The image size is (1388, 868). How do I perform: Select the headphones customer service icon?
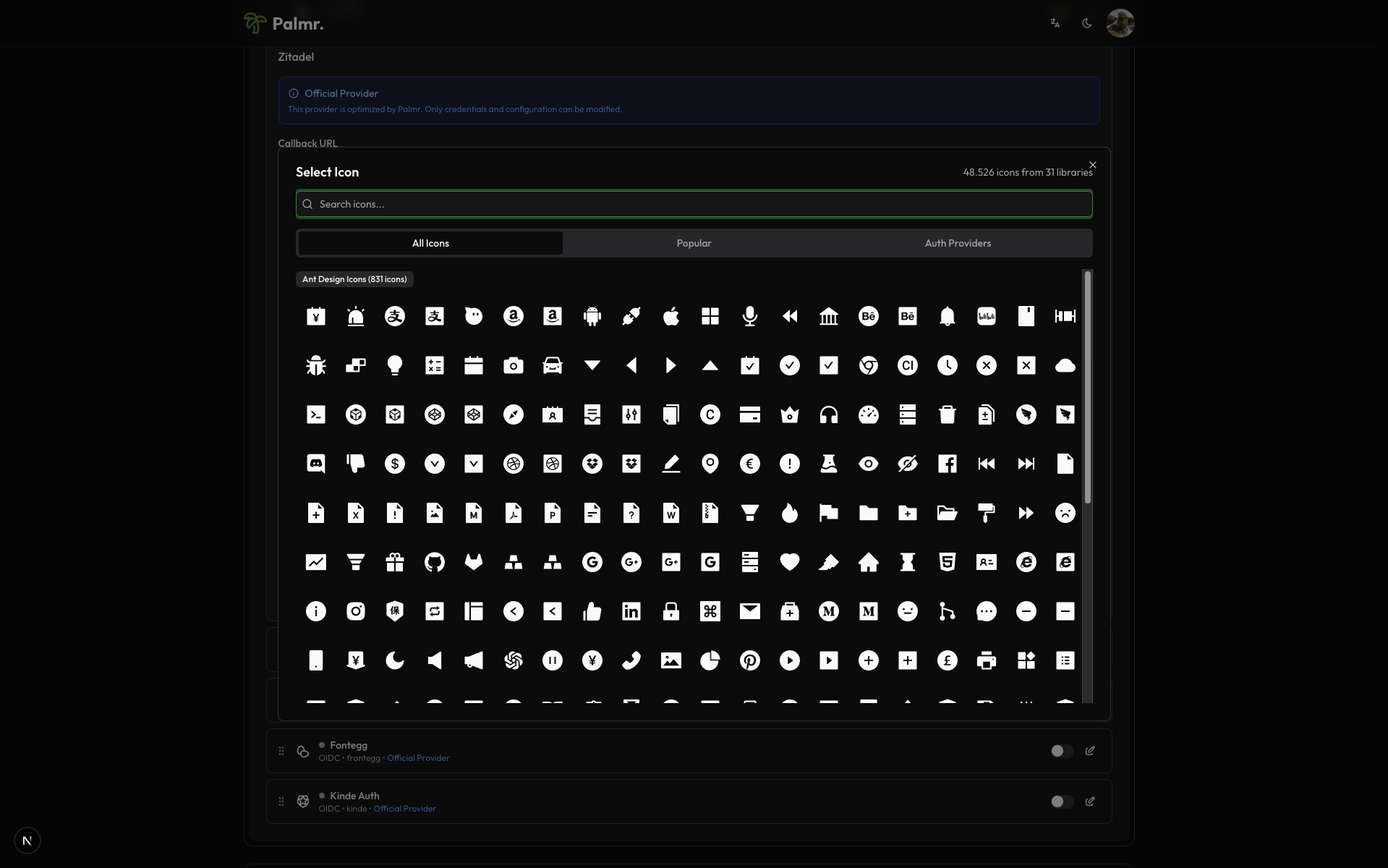[829, 414]
